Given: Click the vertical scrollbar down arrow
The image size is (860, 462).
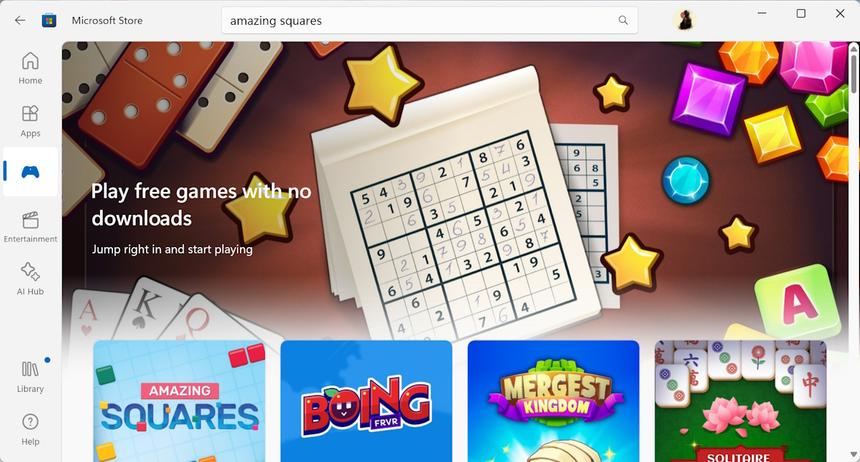Looking at the screenshot, I should (x=853, y=454).
